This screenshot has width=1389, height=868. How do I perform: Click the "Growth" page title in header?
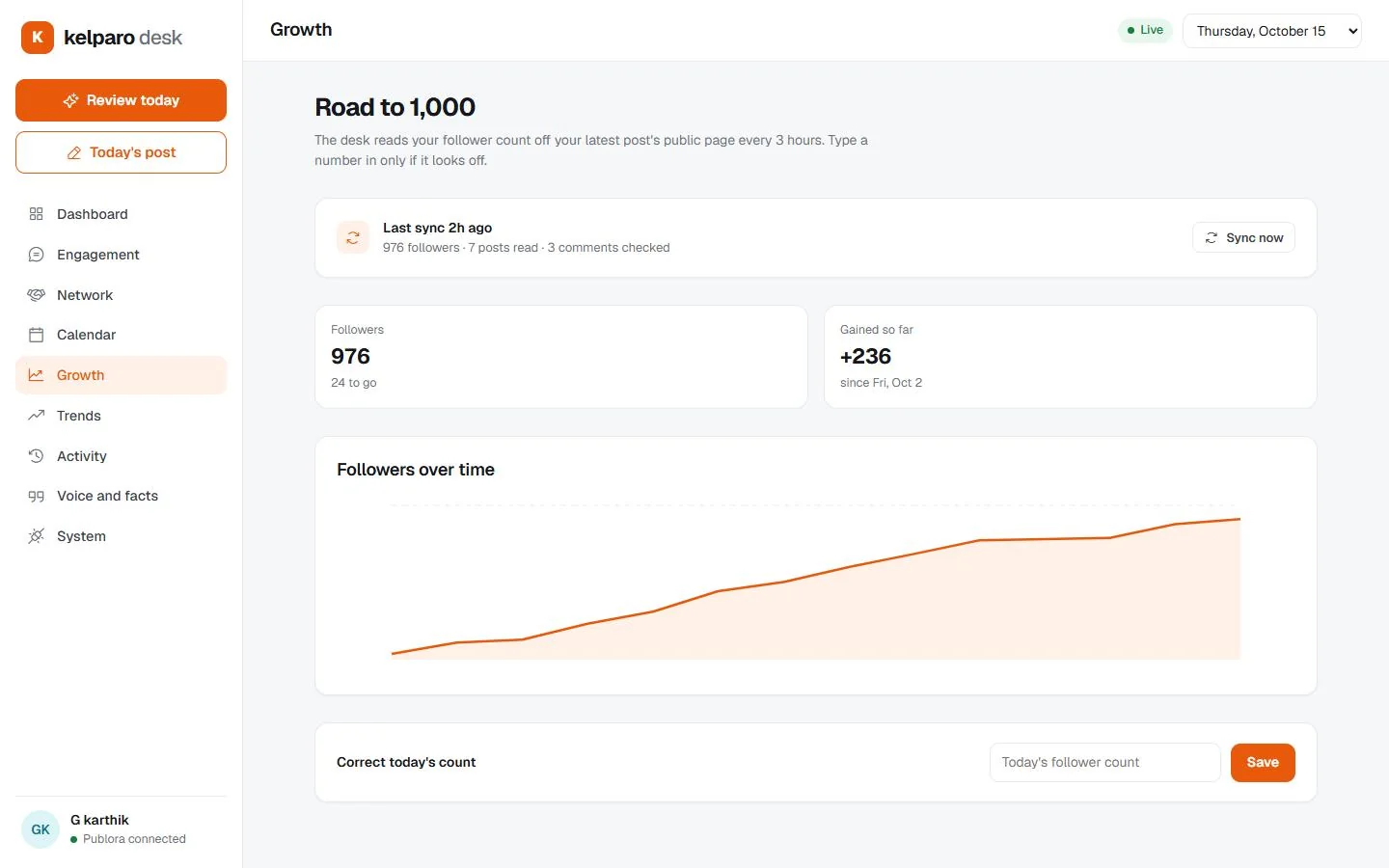pyautogui.click(x=301, y=30)
